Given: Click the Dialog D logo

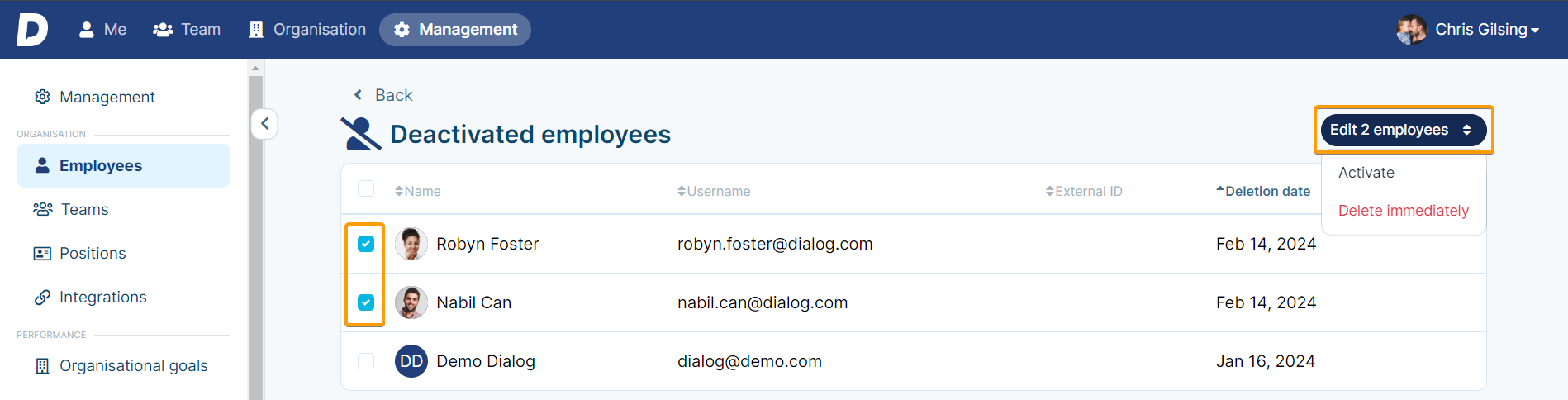Looking at the screenshot, I should 31,30.
